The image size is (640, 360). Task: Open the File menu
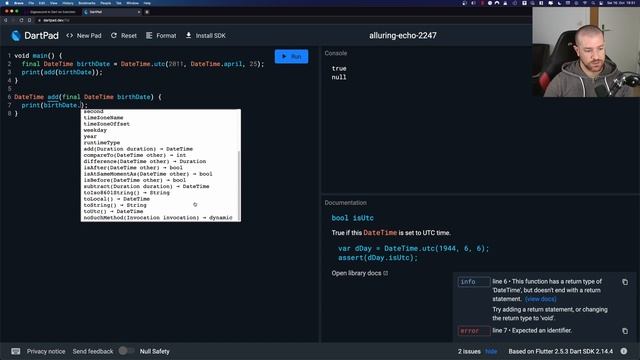point(31,3)
